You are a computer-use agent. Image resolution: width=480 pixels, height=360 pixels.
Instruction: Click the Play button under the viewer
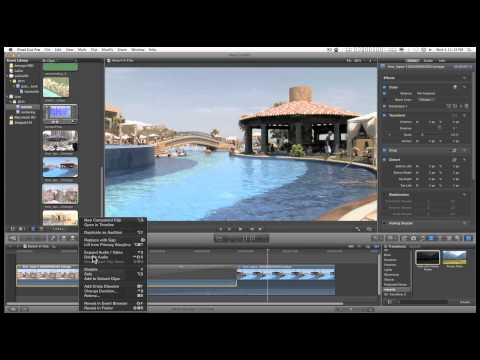(240, 229)
